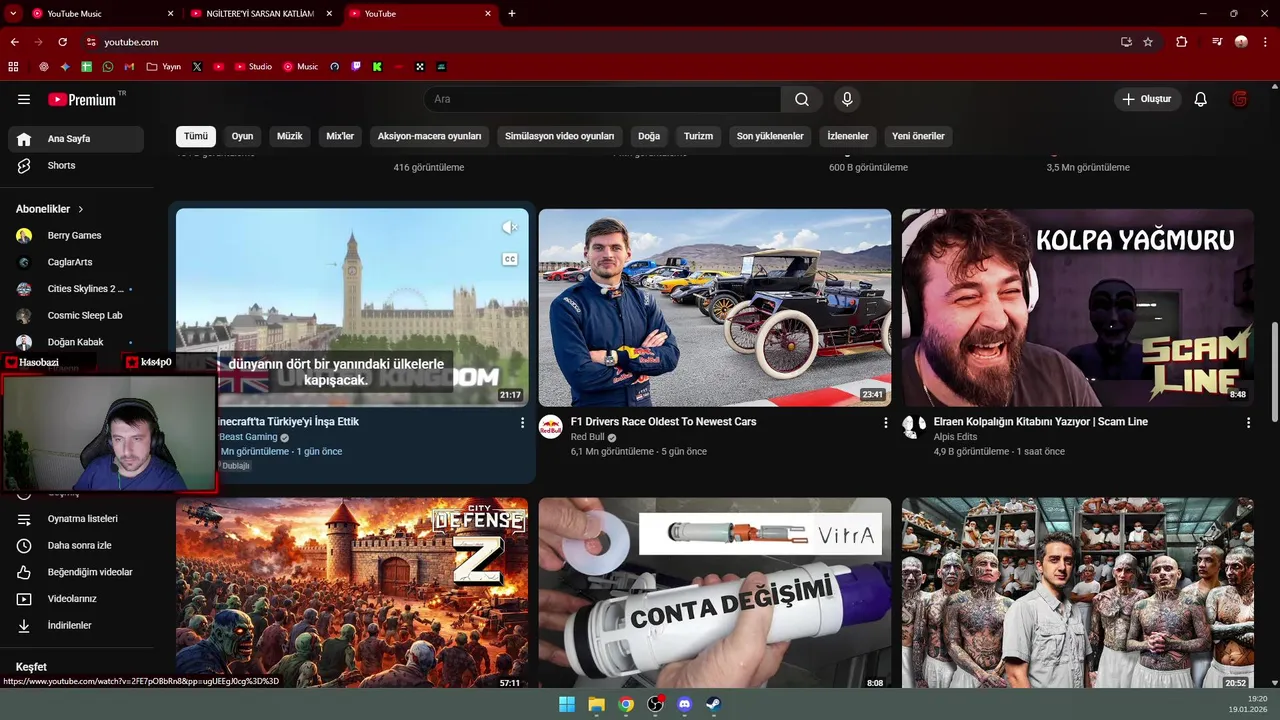The width and height of the screenshot is (1280, 720).
Task: Select the İzlenenler filter chip
Action: point(848,136)
